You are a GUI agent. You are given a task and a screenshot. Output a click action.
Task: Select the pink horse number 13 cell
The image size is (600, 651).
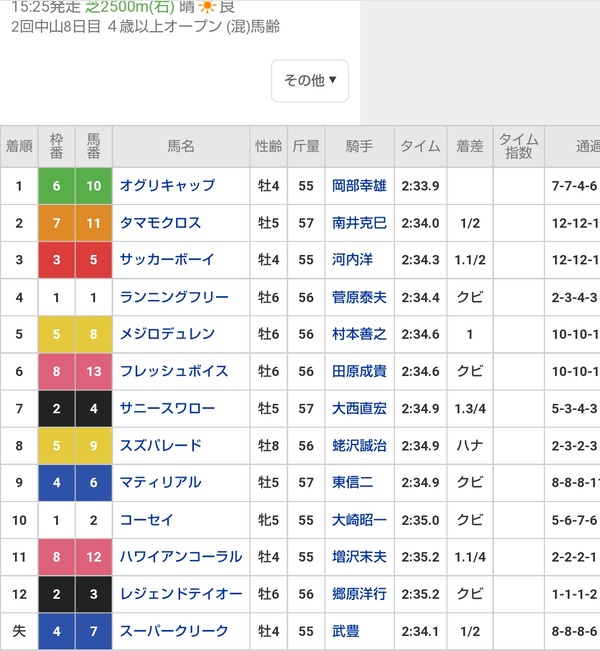point(93,371)
